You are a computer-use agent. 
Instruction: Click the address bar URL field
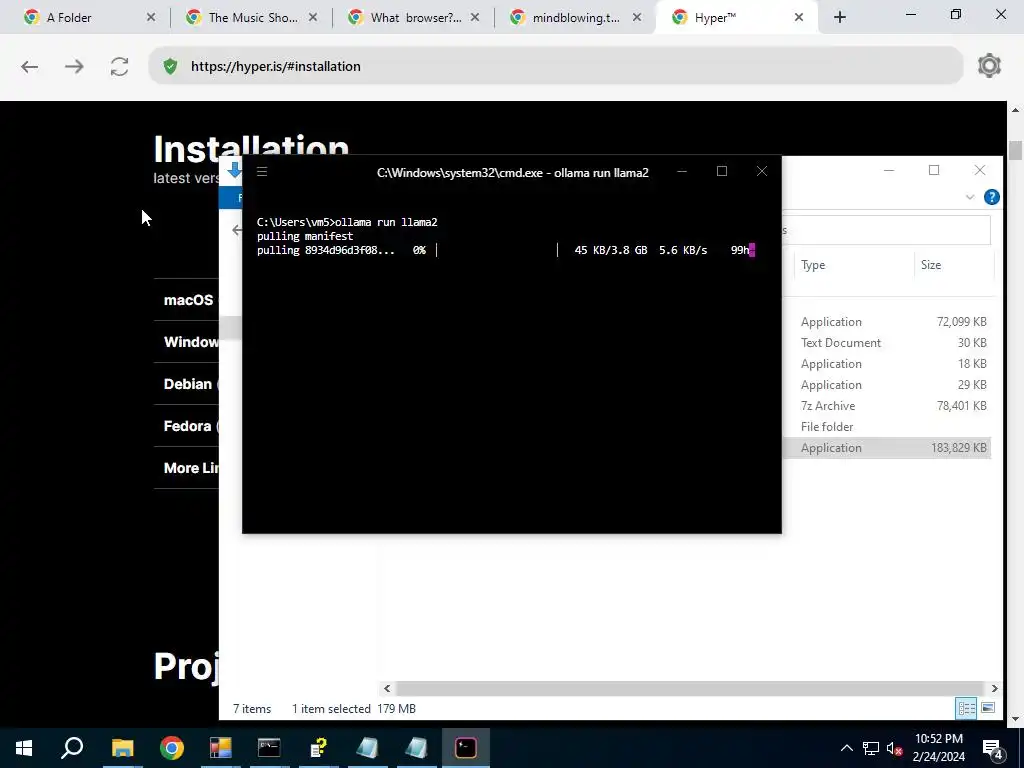[x=555, y=66]
